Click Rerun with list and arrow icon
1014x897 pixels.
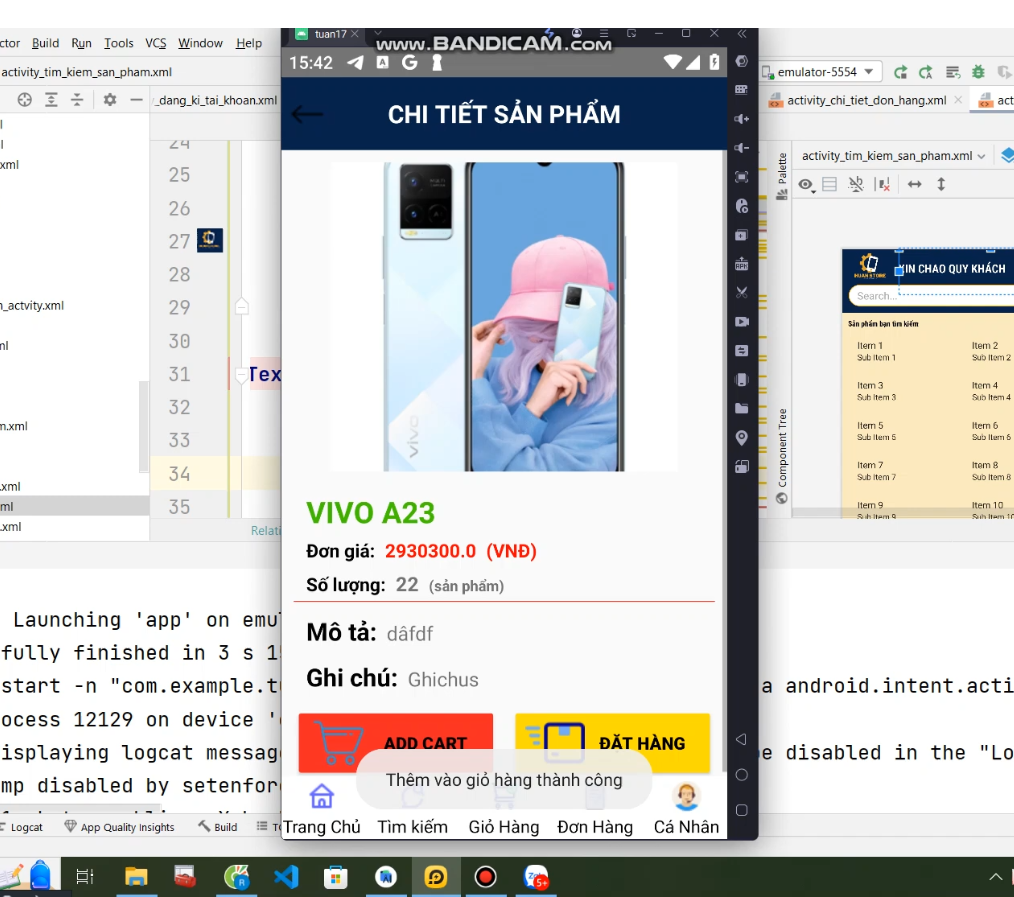[953, 72]
